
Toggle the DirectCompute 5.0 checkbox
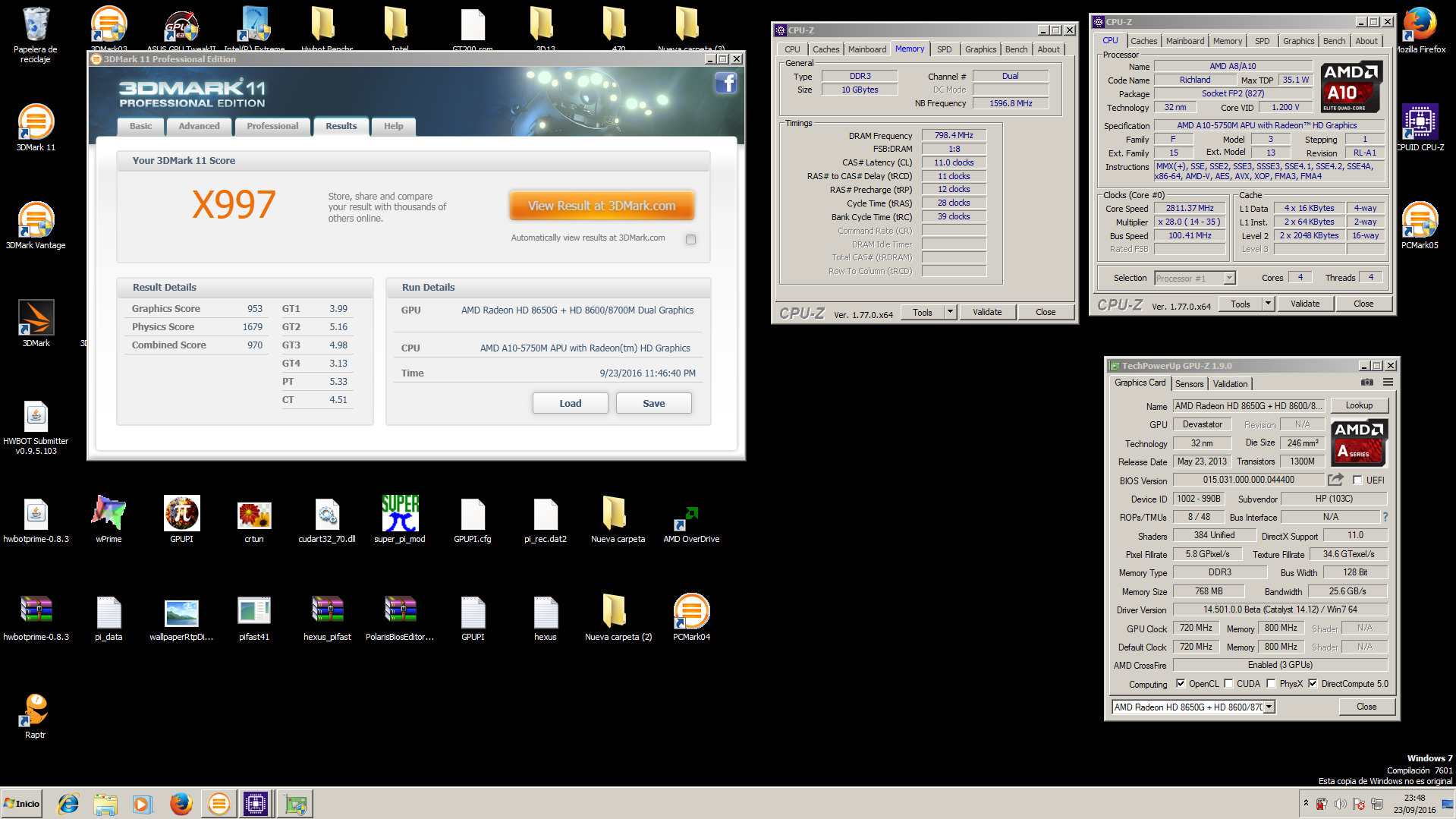point(1313,683)
